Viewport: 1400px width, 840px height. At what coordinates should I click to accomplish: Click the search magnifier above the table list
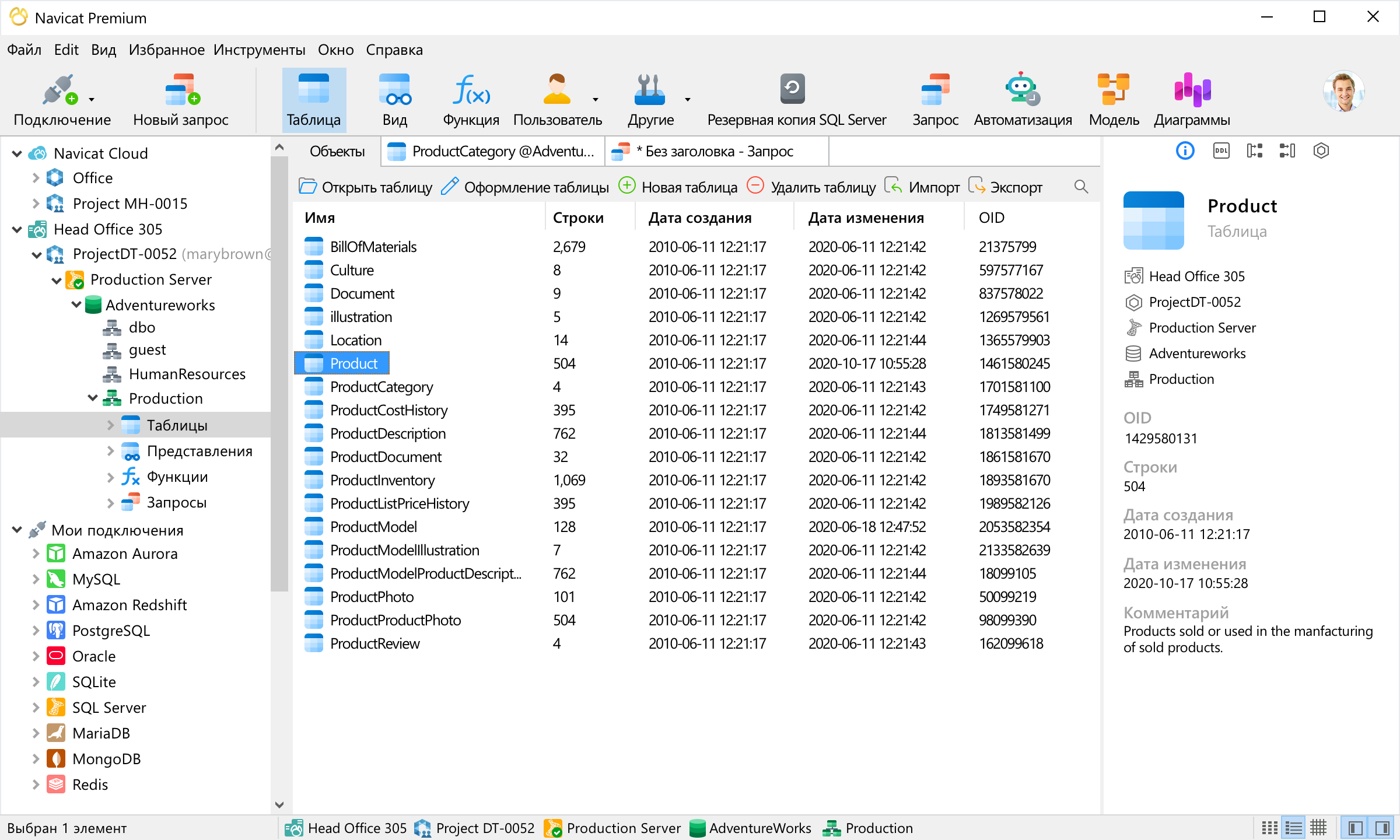click(x=1080, y=187)
